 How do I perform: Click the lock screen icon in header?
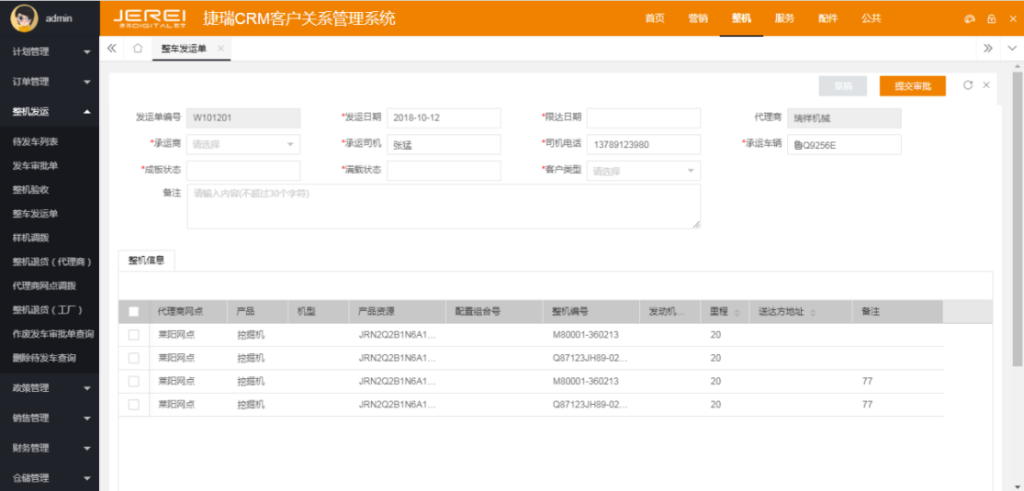990,19
